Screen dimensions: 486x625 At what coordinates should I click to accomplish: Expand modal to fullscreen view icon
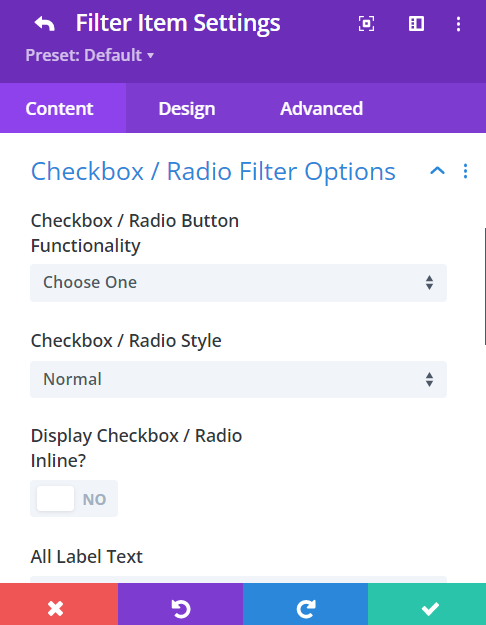coord(366,24)
